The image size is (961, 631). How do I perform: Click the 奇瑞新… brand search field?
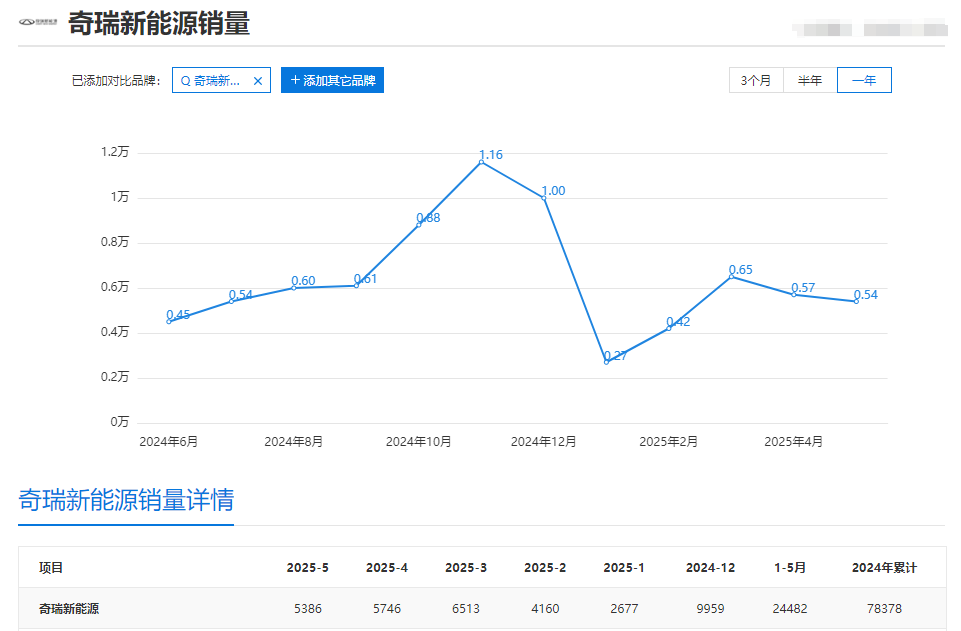221,80
